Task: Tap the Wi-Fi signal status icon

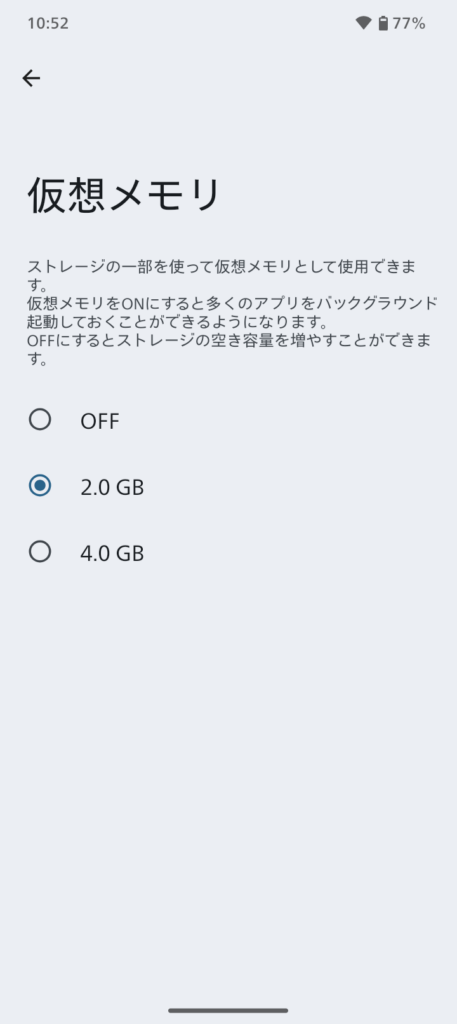Action: [x=364, y=24]
